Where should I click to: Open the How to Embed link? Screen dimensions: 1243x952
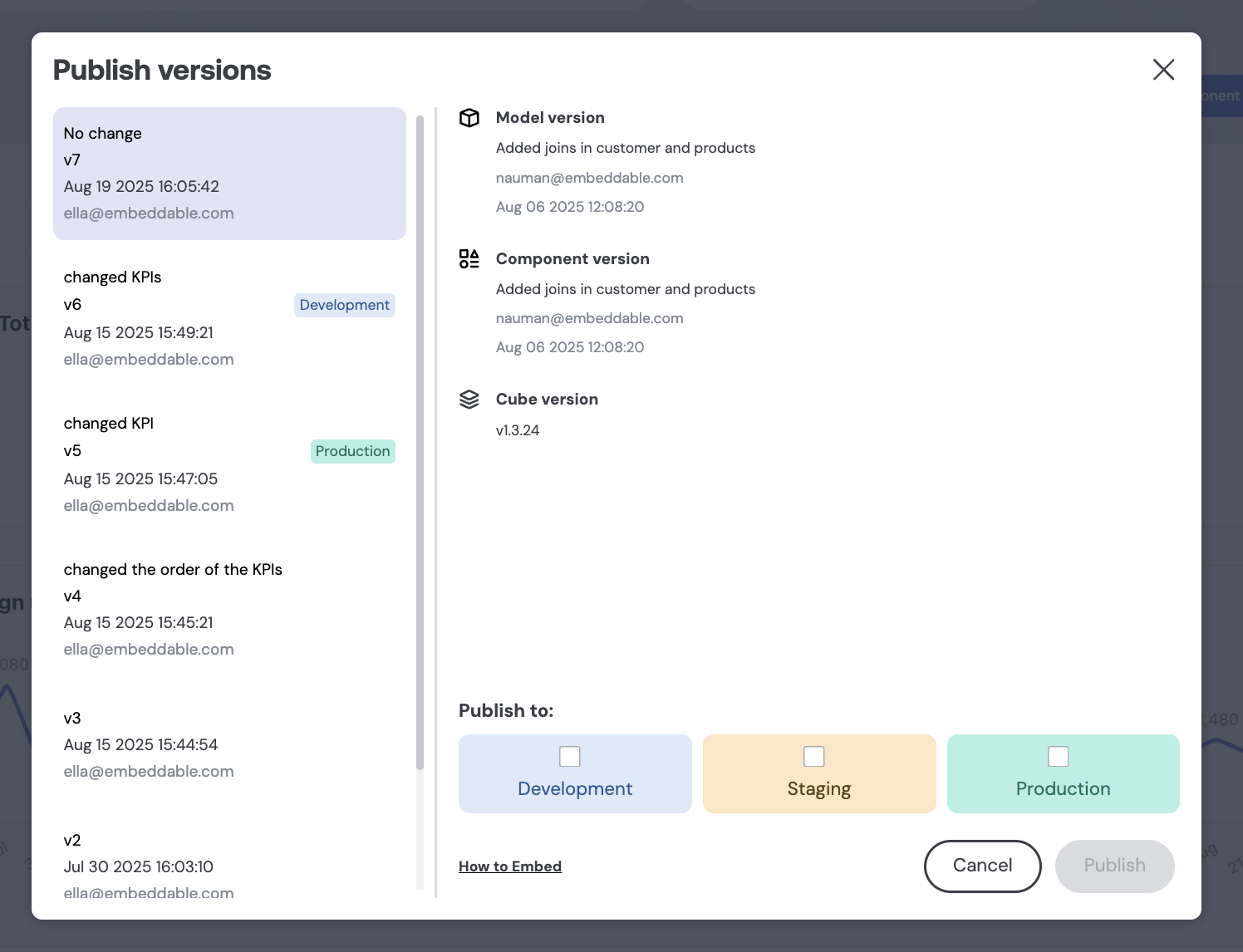pos(510,866)
